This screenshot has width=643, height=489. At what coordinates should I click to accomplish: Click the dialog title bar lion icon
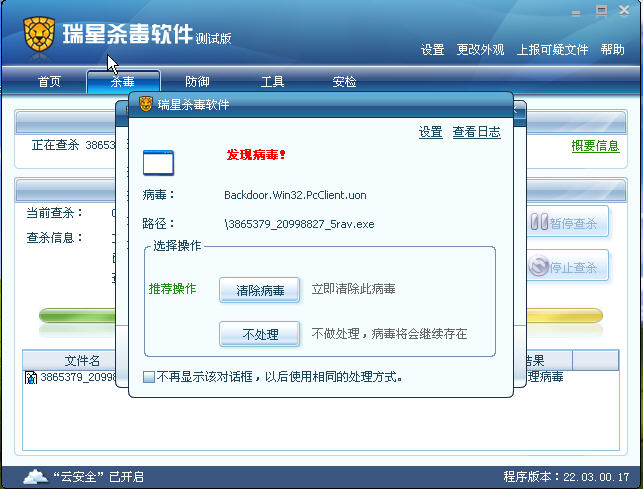pyautogui.click(x=146, y=104)
